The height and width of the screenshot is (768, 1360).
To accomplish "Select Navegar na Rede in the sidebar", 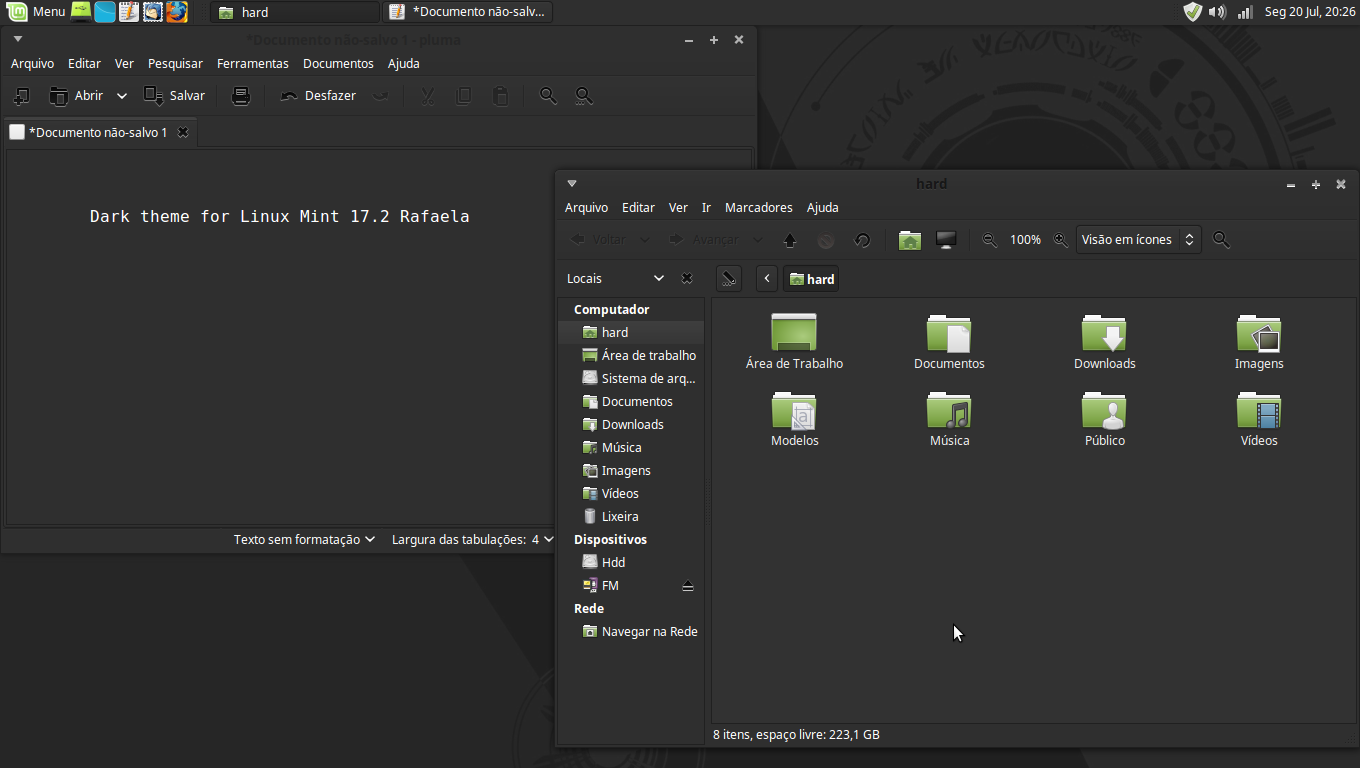I will 631,631.
